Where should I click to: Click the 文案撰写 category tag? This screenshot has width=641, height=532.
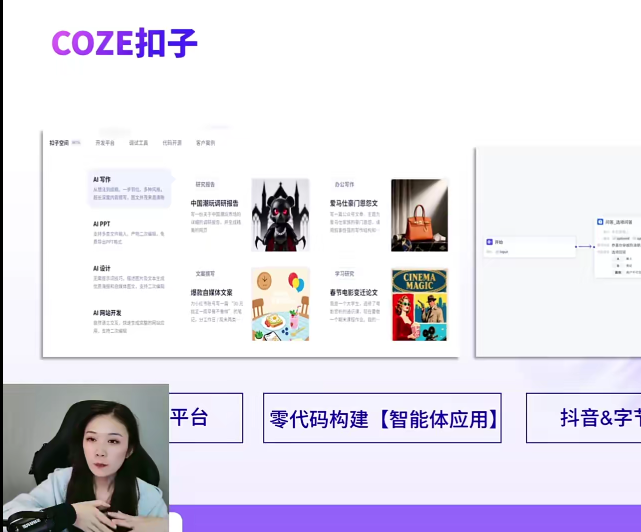pos(205,274)
